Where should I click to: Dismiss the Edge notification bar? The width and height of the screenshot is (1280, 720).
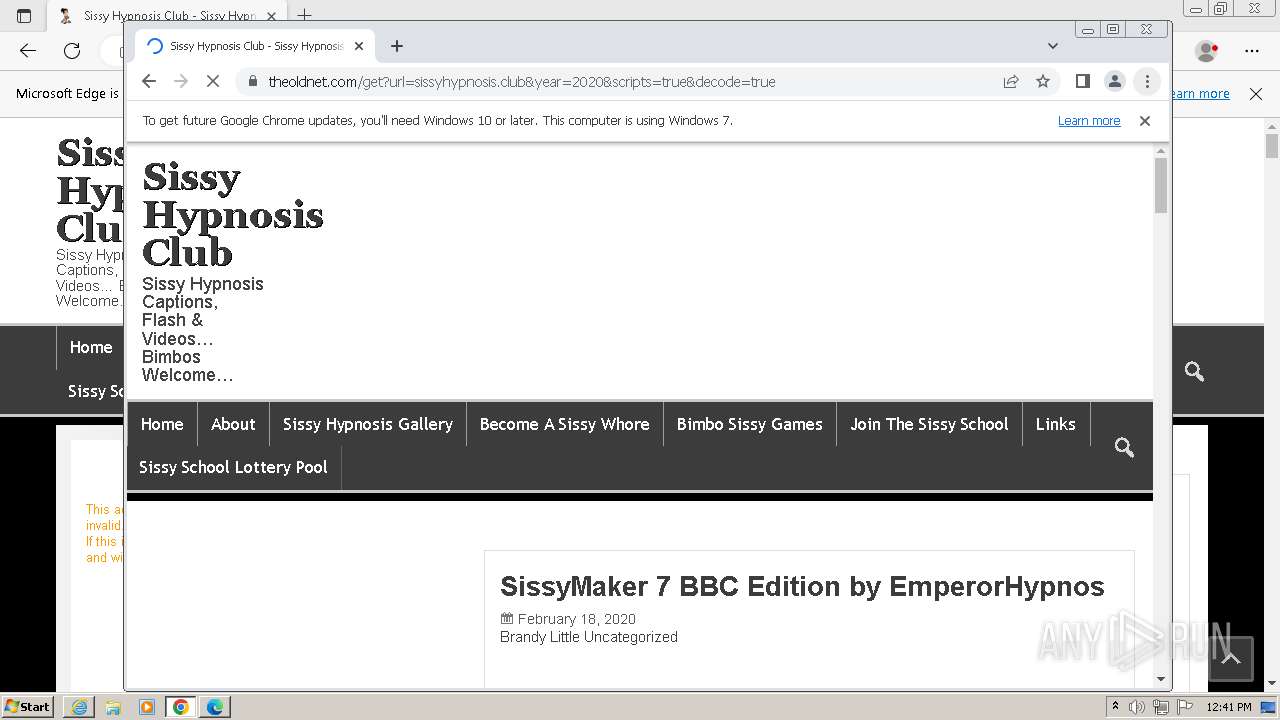[x=1256, y=94]
